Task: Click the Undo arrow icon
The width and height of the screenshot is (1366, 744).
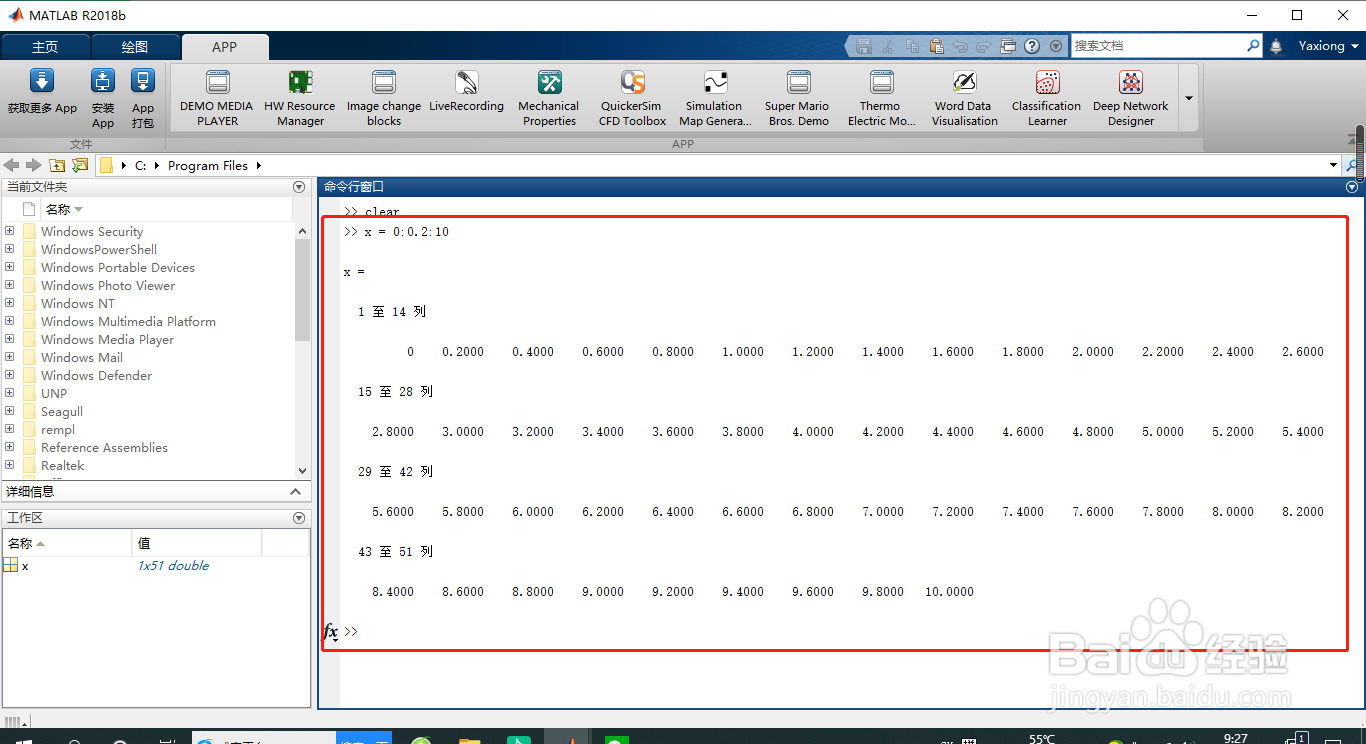Action: pos(960,46)
